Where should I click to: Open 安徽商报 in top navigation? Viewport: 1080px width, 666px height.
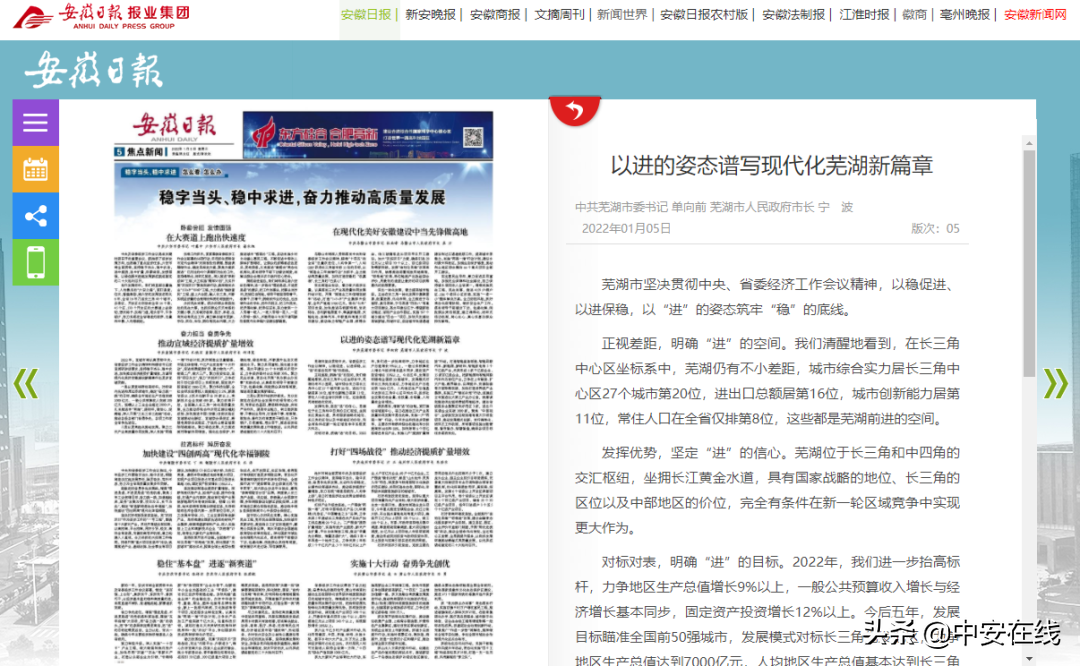point(495,14)
